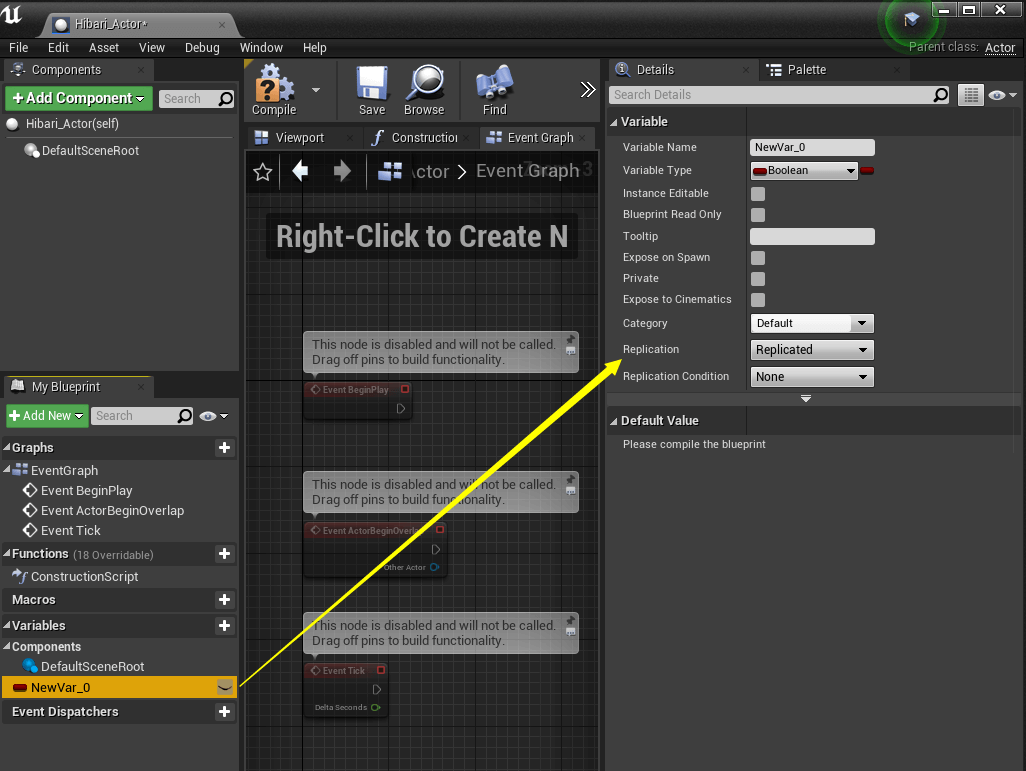Screen dimensions: 1026x771
Task: Switch to the Palette tab
Action: pyautogui.click(x=806, y=70)
